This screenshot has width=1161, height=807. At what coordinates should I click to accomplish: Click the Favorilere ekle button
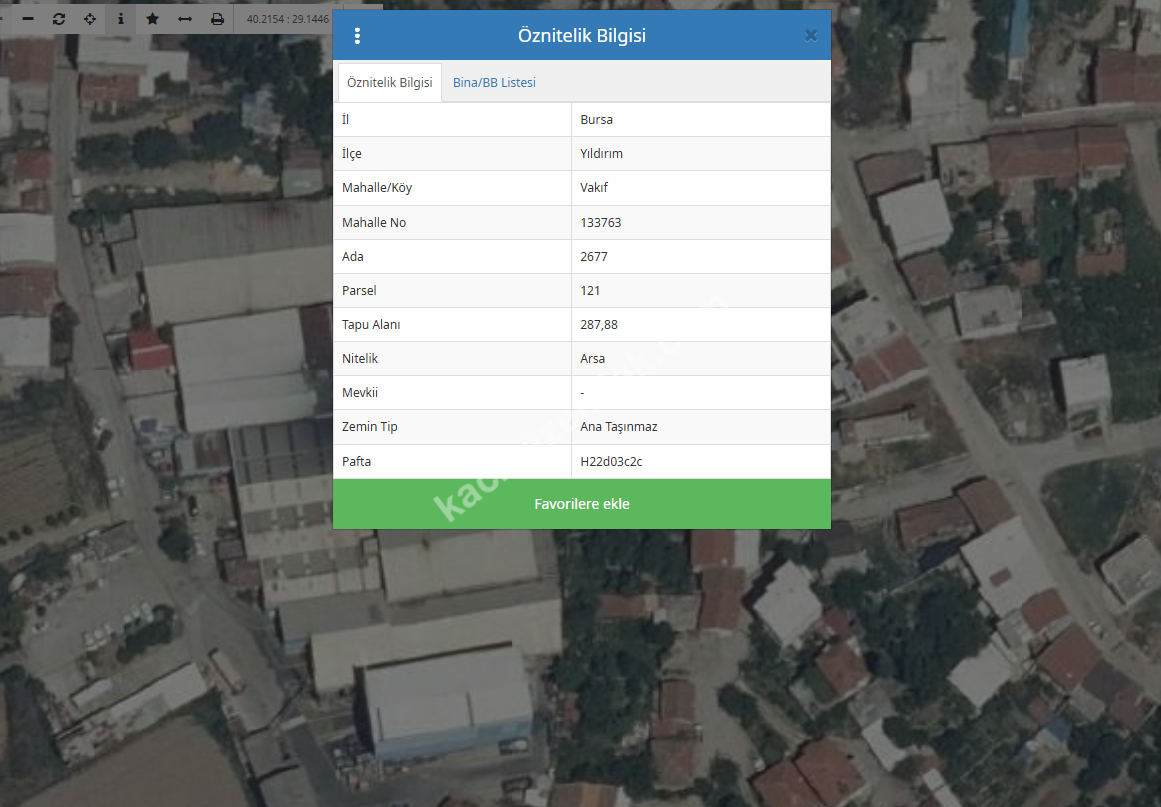[581, 504]
